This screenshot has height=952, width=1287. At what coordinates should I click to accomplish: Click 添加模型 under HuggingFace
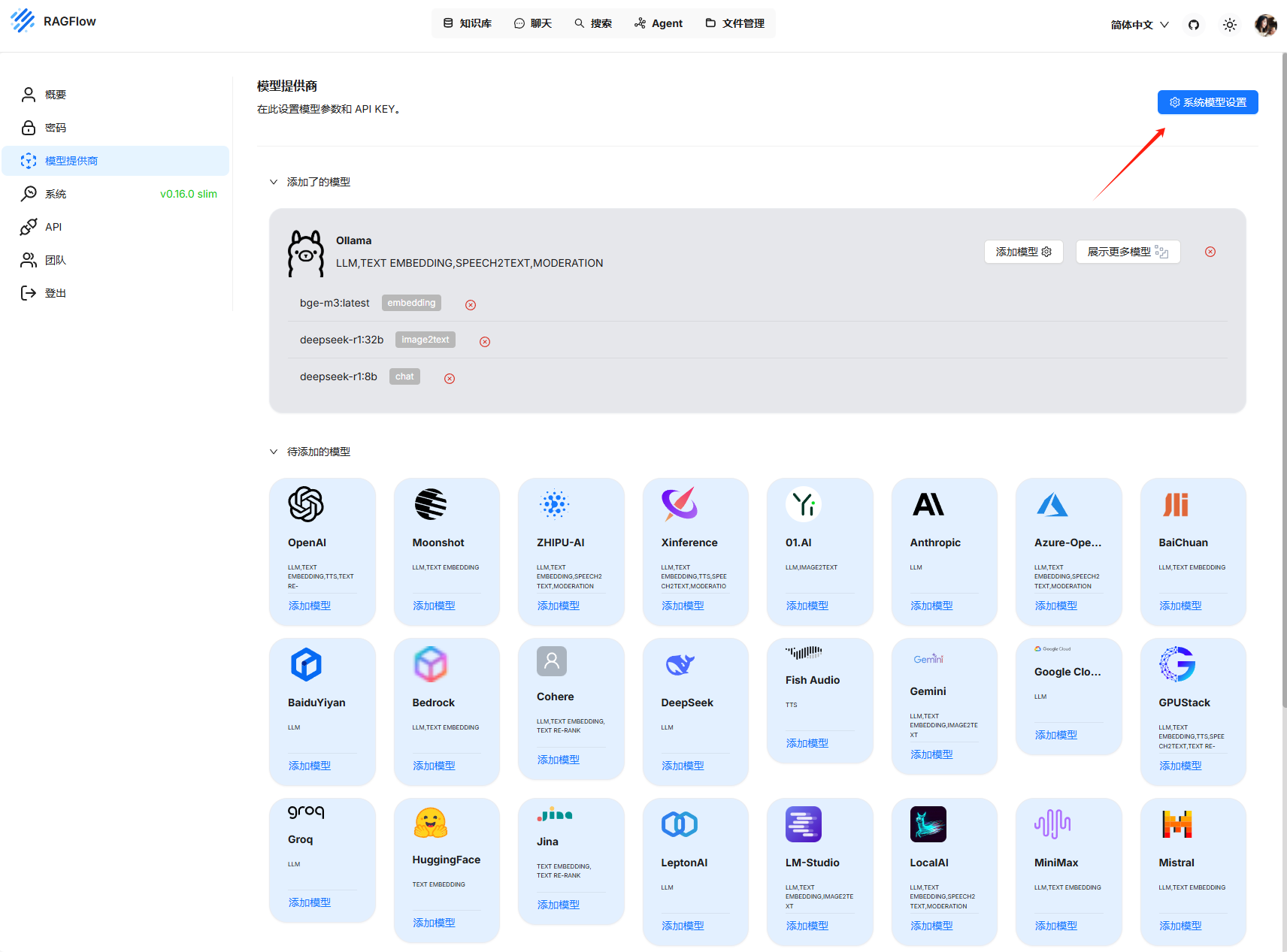coord(435,923)
